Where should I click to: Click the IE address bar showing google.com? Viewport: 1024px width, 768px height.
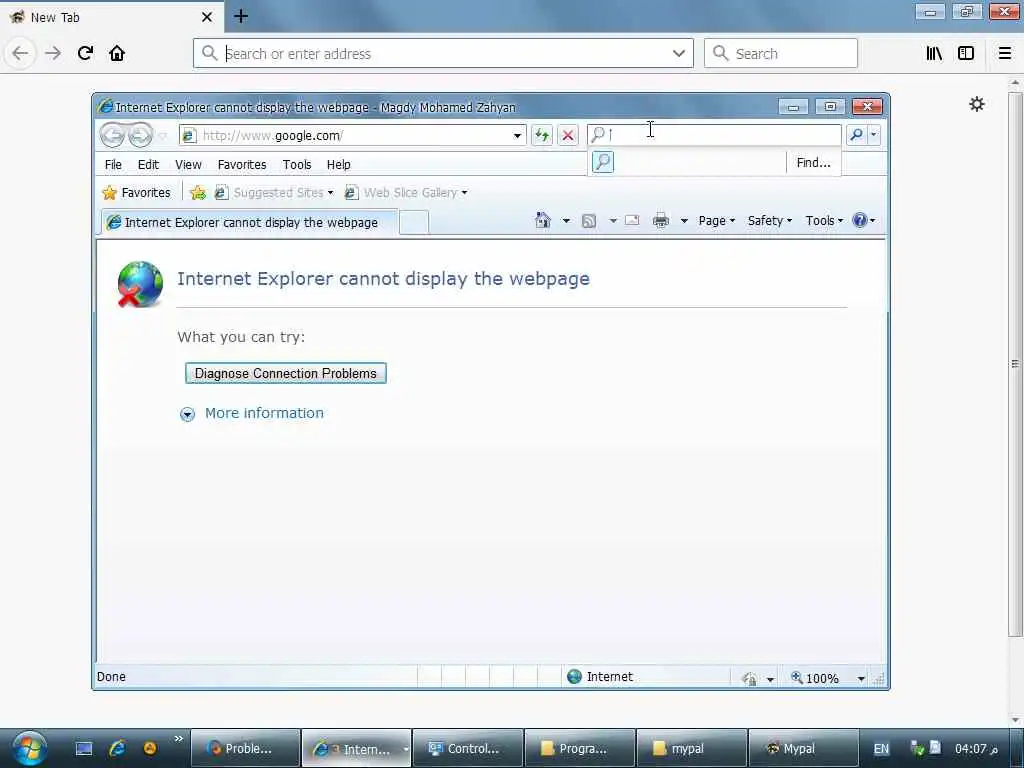[x=353, y=135]
